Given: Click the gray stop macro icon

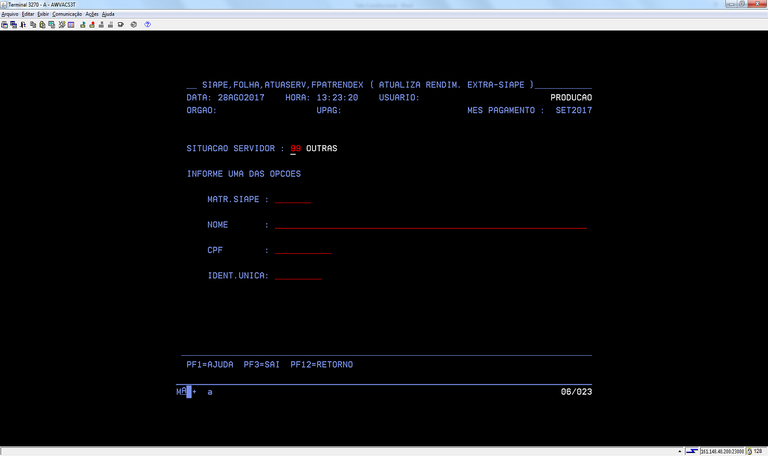Looking at the screenshot, I should [x=101, y=24].
